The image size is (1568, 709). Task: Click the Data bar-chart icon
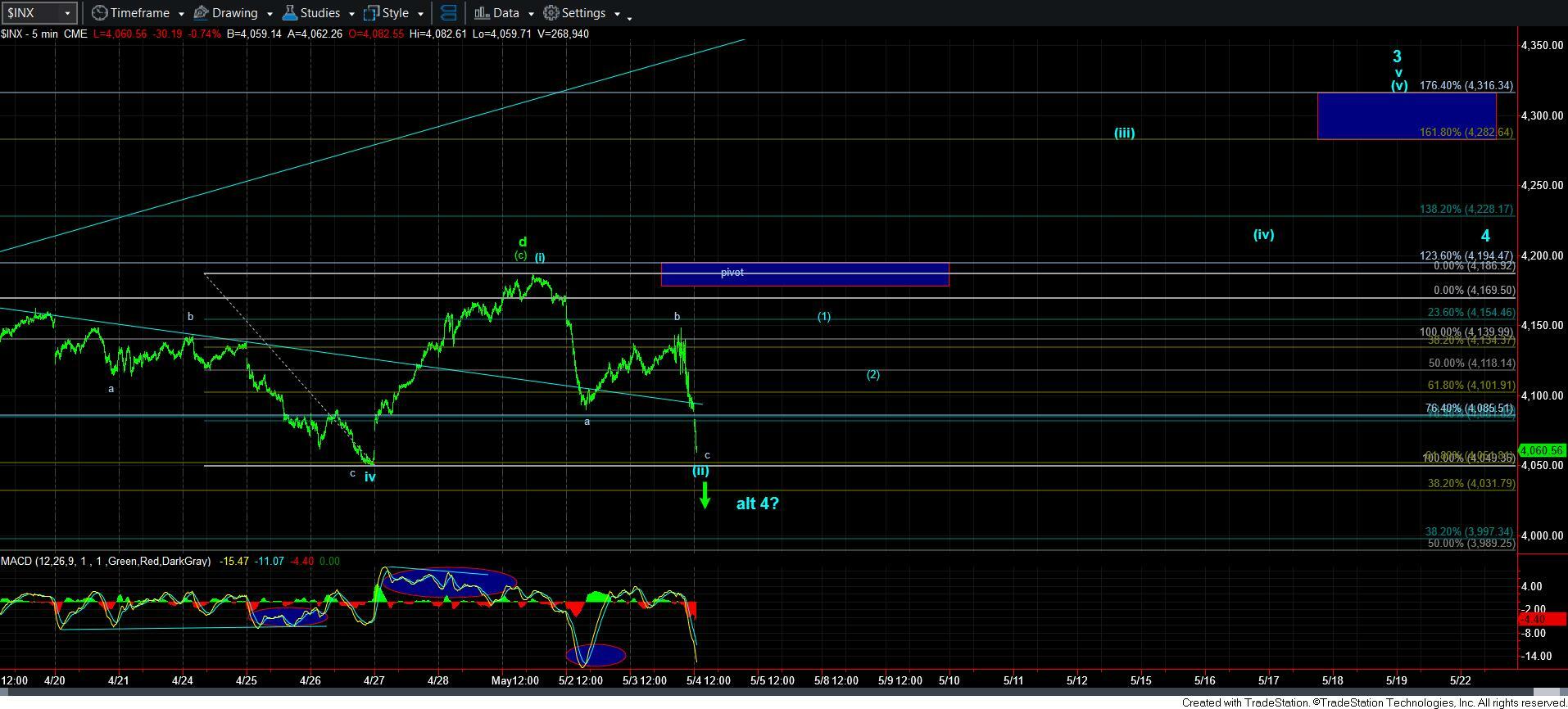point(482,13)
